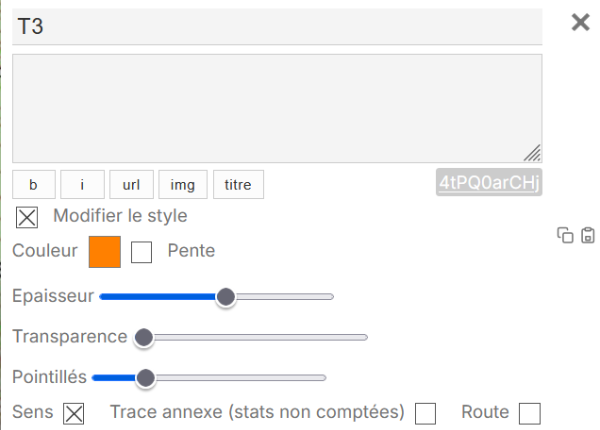This screenshot has height=430, width=600.
Task: Enable the Route checkbox
Action: coord(530,413)
